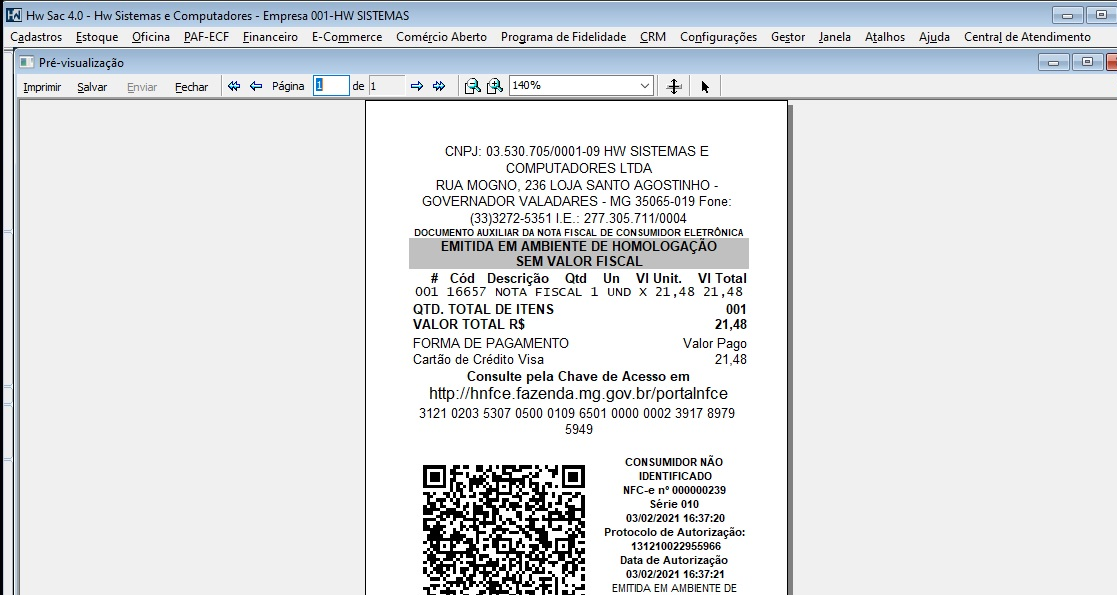The image size is (1117, 595).
Task: Click the 'QTD. TOTAL DE ITENS' label
Action: (483, 309)
